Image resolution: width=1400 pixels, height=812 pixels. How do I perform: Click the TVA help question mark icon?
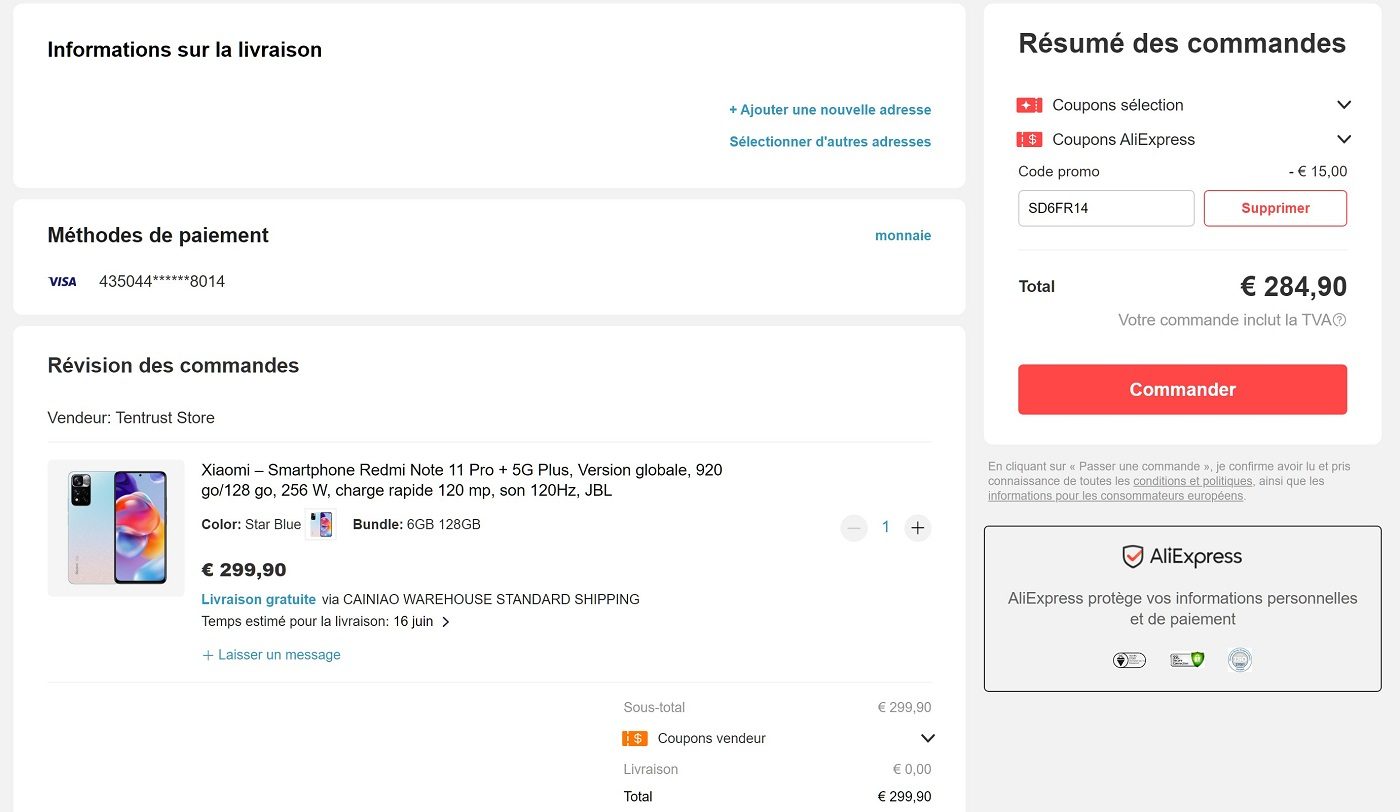1339,320
